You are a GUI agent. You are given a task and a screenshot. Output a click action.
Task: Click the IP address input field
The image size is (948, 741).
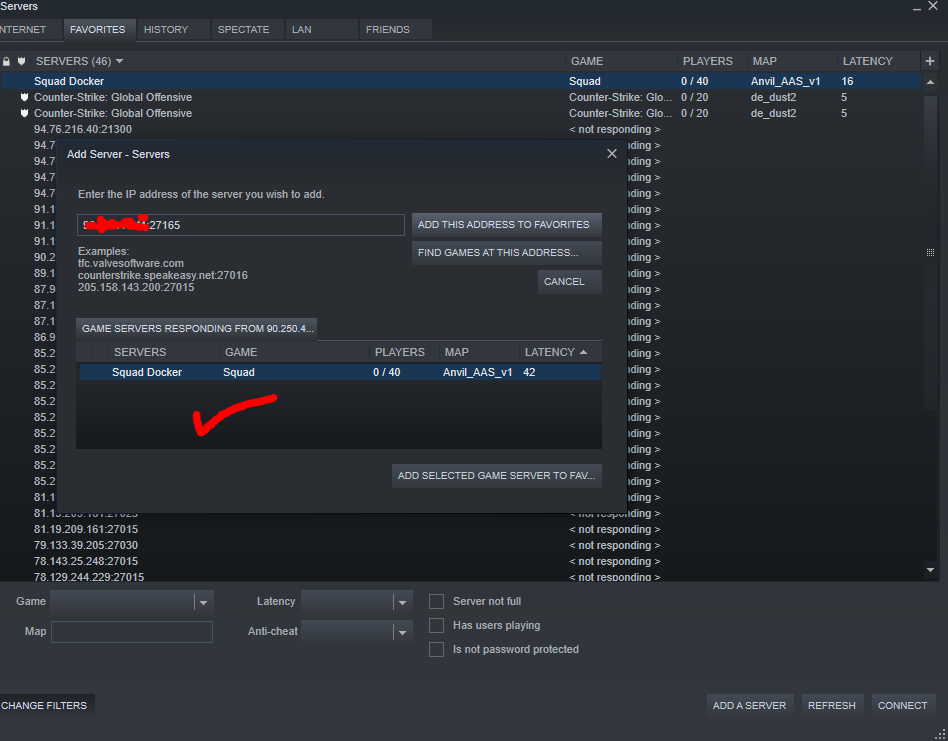coord(241,225)
